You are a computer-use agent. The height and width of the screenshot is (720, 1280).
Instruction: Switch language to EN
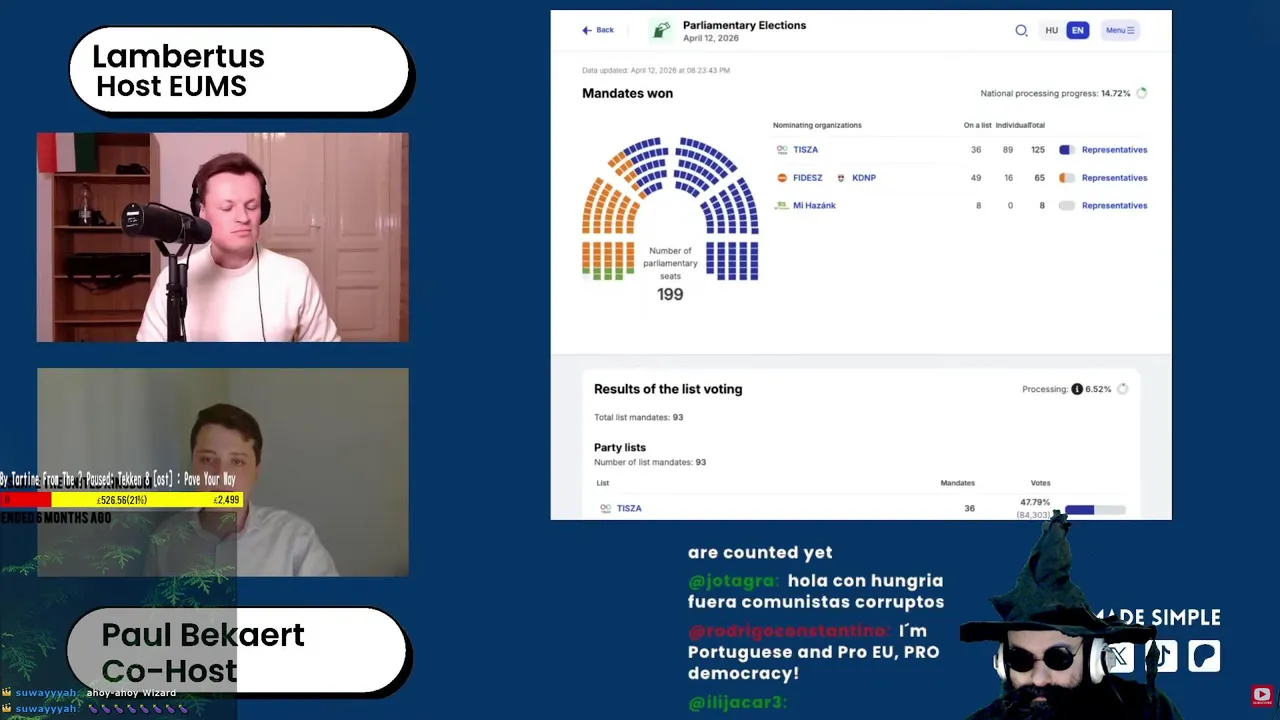pos(1077,30)
